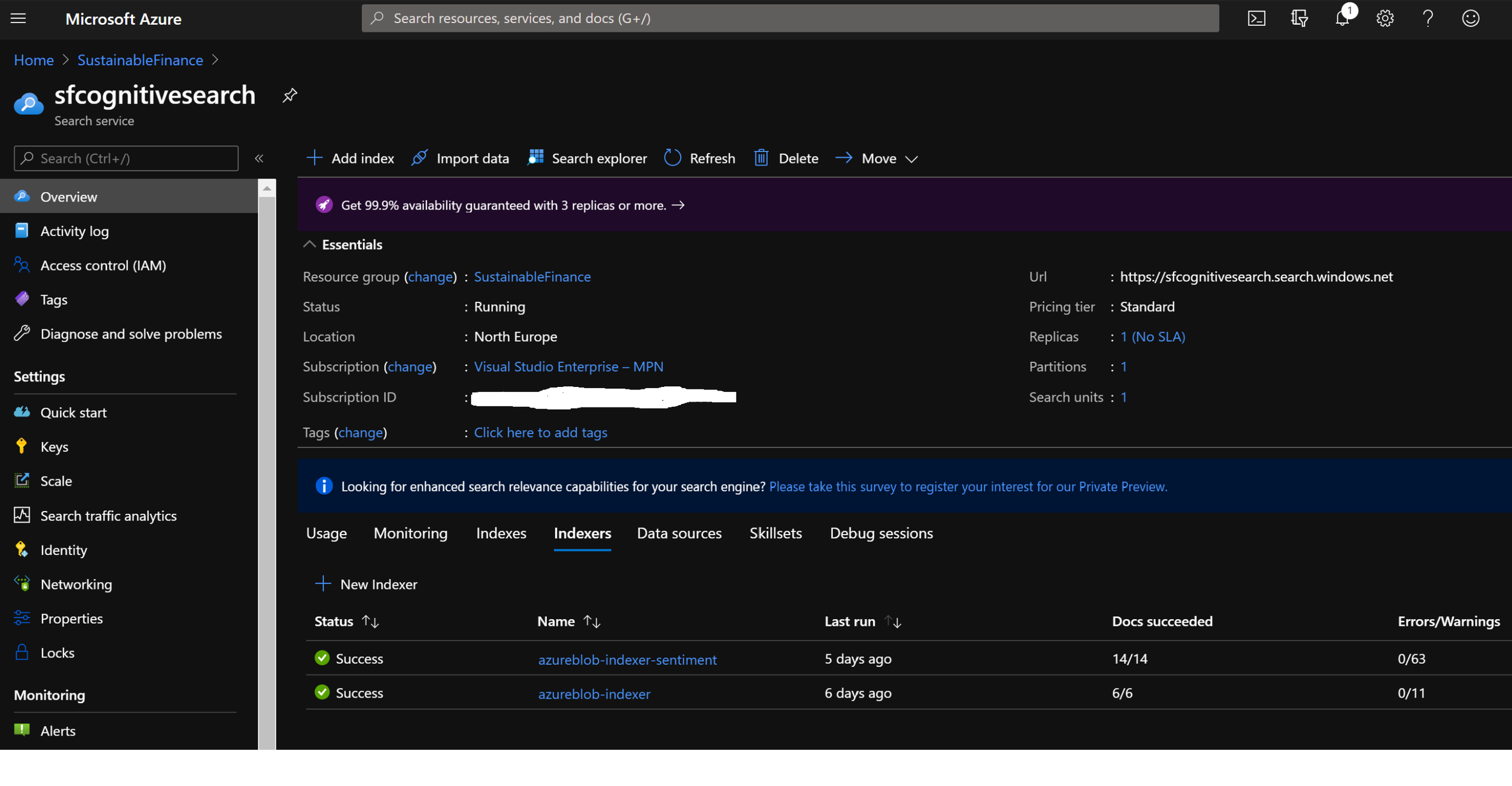Open azureblob-indexer-sentiment indexer link

click(x=627, y=660)
